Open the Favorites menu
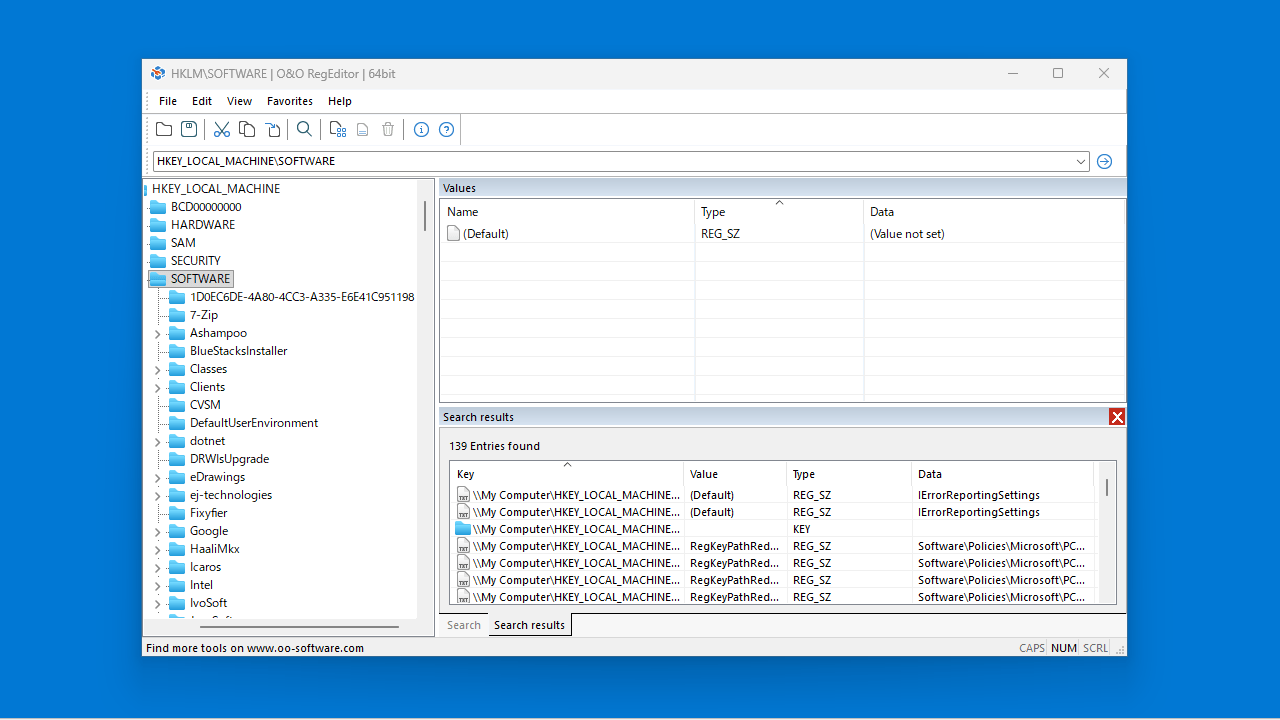 [x=290, y=101]
